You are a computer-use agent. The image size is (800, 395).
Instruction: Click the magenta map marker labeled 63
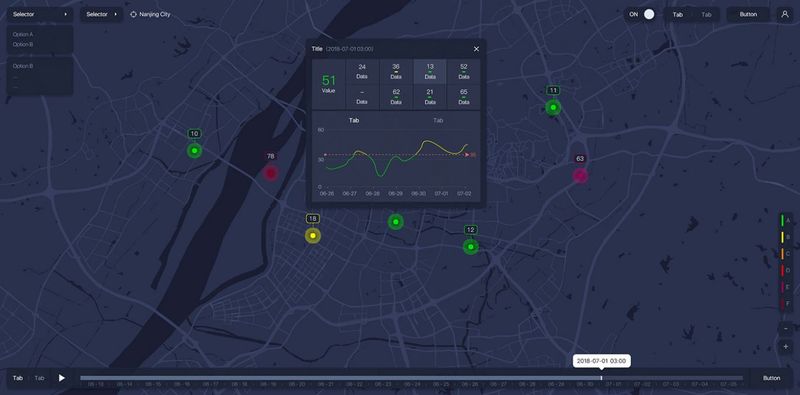580,176
